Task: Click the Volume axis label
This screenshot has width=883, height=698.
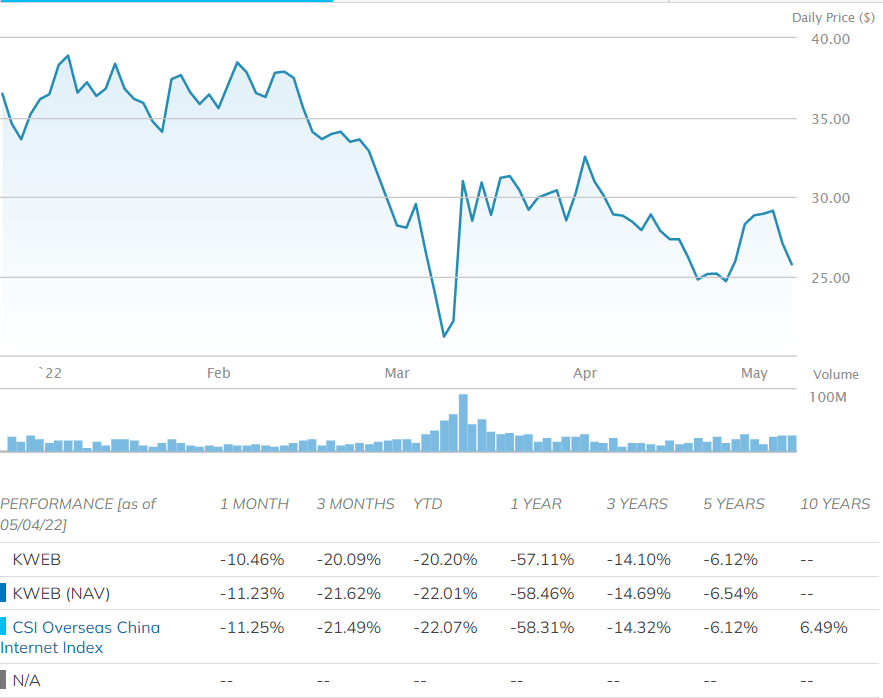Action: coord(835,375)
